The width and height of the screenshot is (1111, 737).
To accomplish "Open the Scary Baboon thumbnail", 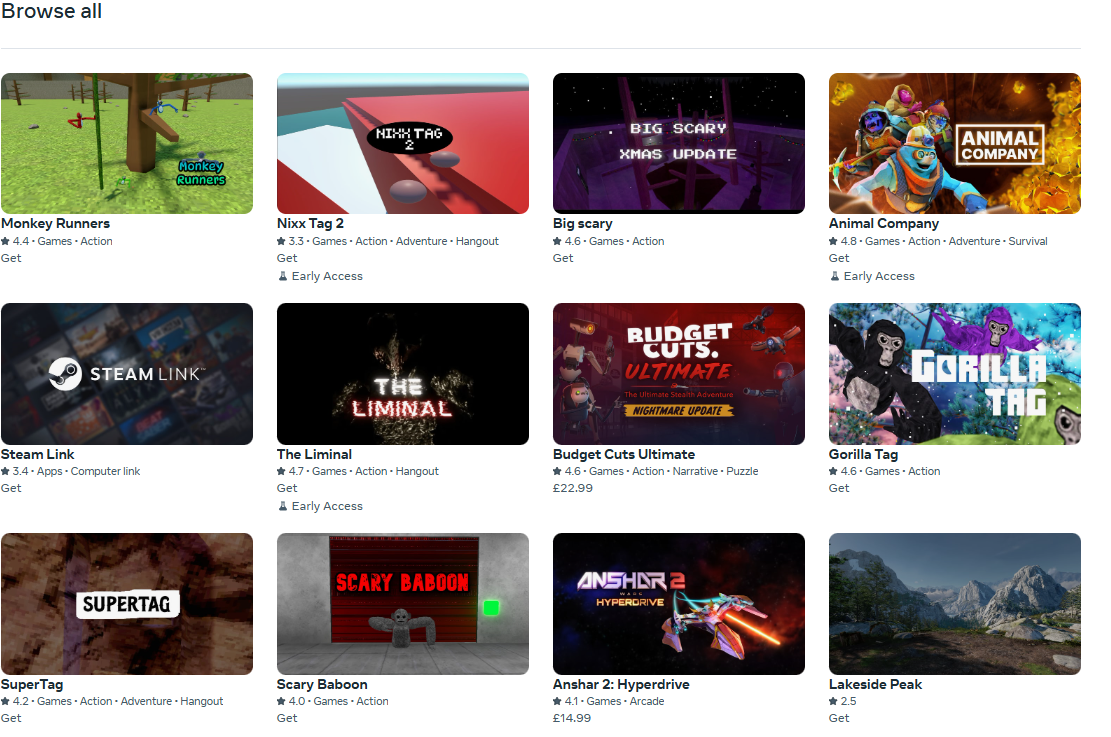I will [402, 604].
